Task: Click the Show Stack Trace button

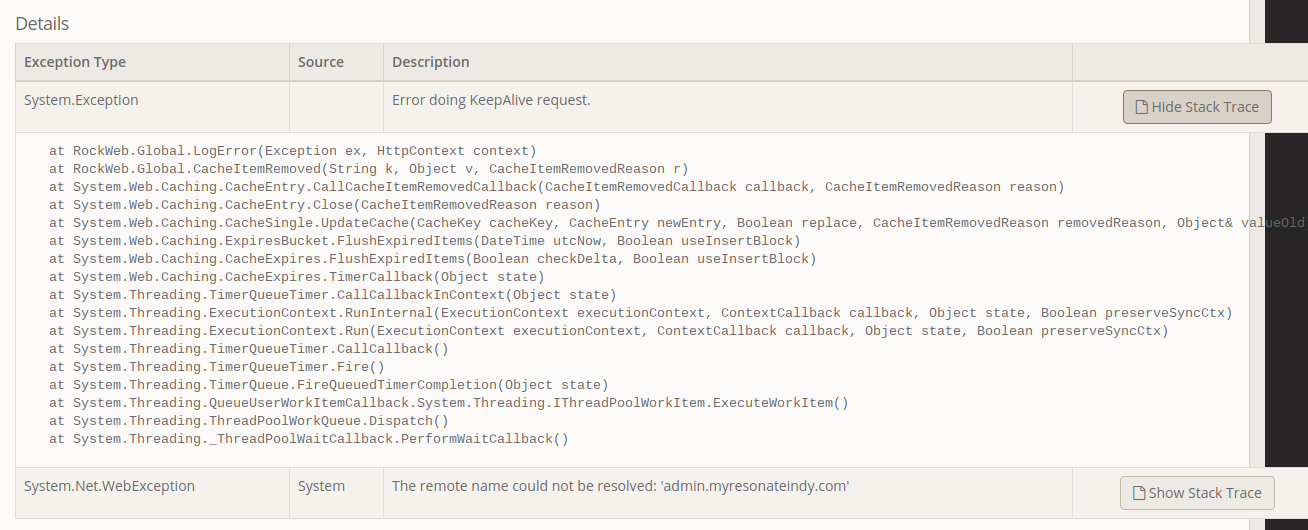Action: click(x=1196, y=493)
